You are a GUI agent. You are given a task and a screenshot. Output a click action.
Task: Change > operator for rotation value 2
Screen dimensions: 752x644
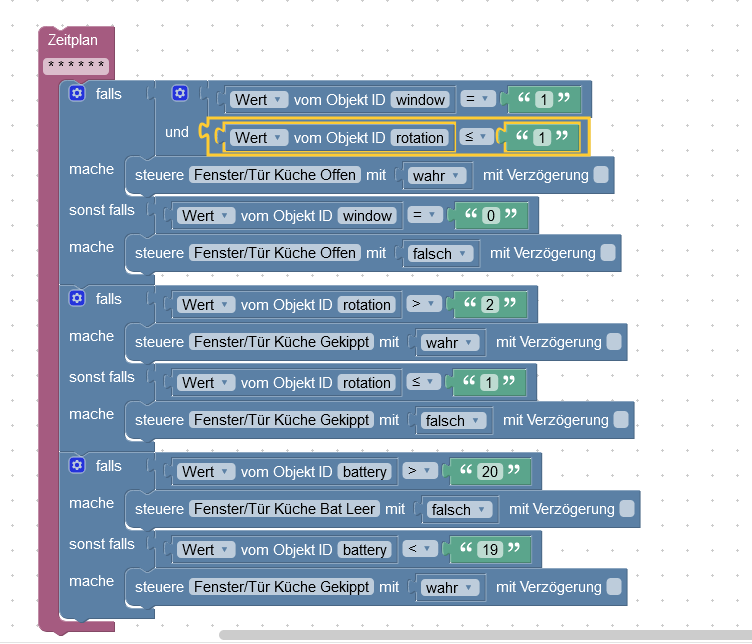(x=423, y=304)
